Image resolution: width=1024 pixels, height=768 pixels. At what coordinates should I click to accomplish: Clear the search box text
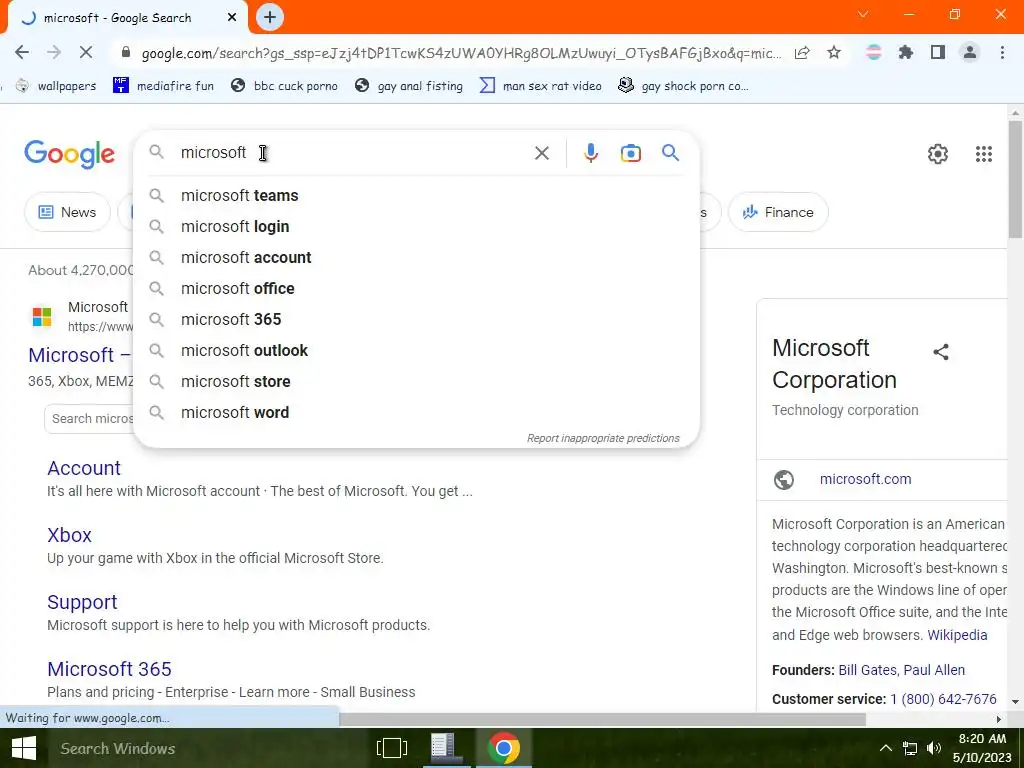pos(542,153)
